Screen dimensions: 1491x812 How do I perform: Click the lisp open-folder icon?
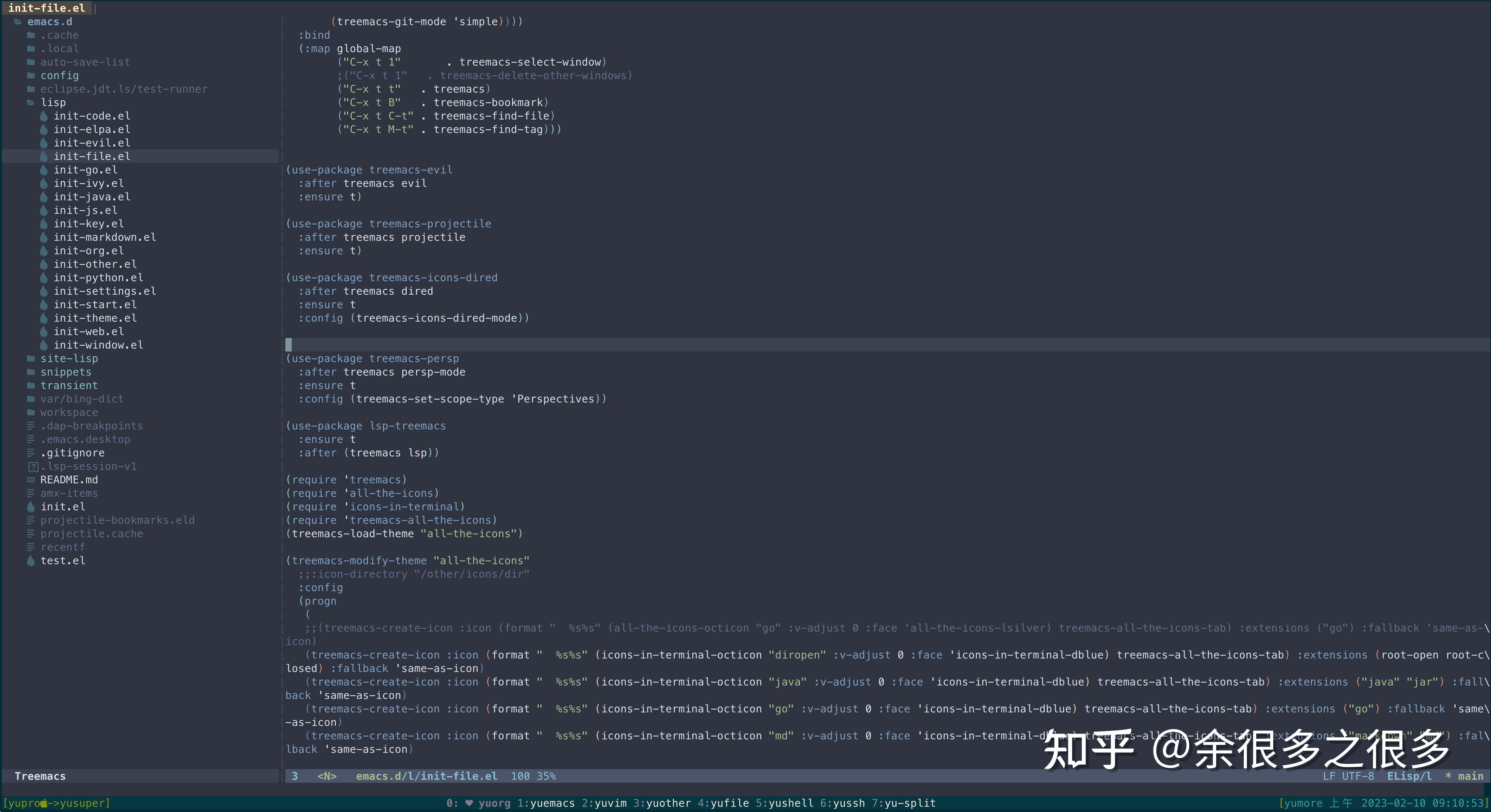31,103
